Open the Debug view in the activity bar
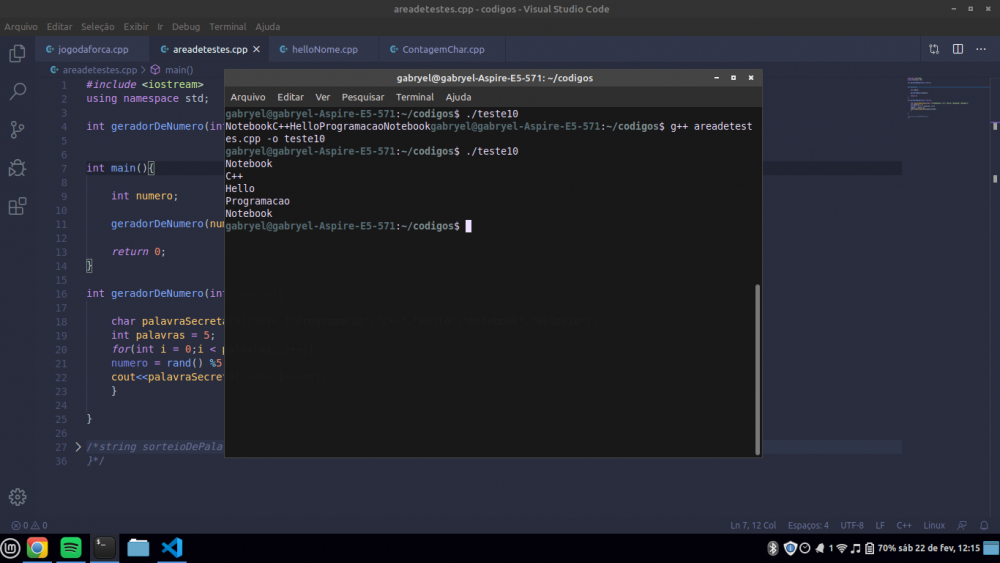 tap(17, 168)
